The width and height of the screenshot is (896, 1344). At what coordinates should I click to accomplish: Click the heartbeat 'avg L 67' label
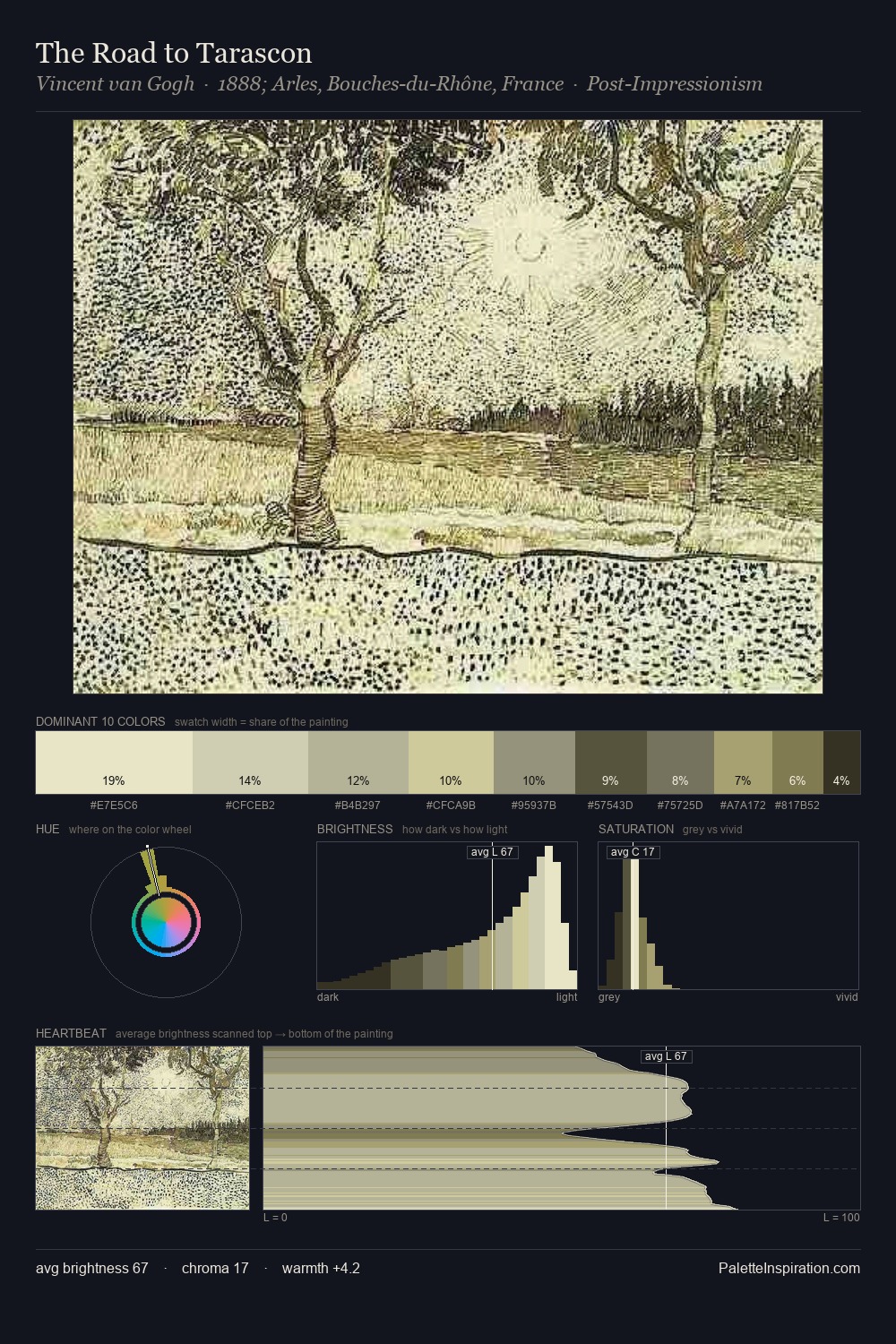coord(666,1056)
